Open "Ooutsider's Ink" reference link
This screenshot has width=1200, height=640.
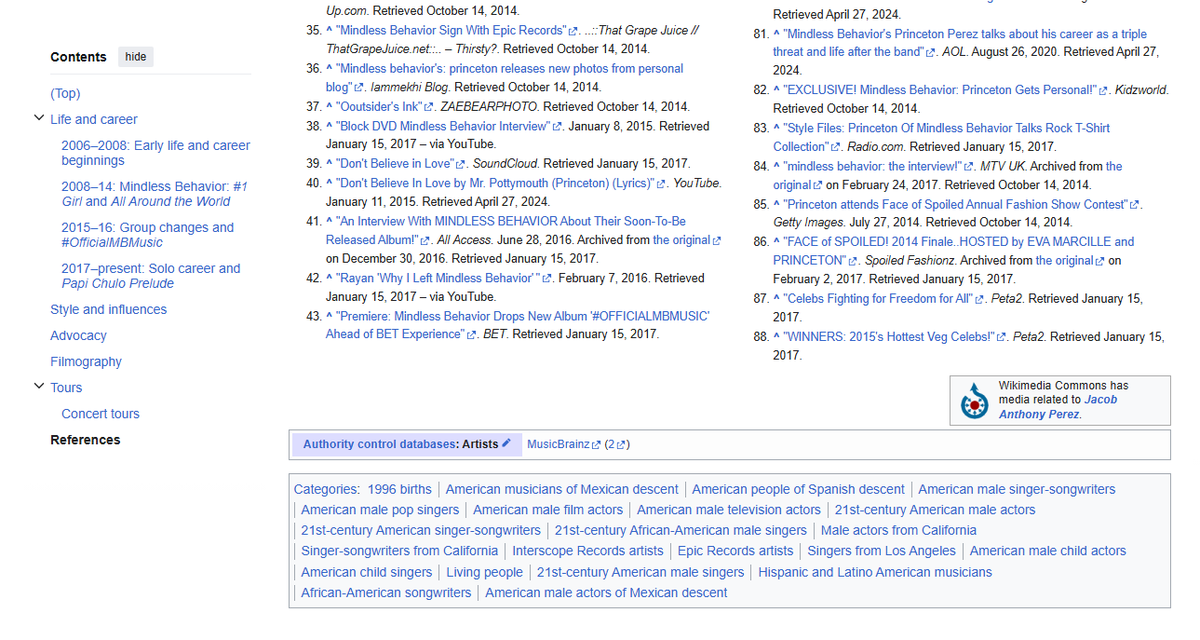click(x=385, y=107)
